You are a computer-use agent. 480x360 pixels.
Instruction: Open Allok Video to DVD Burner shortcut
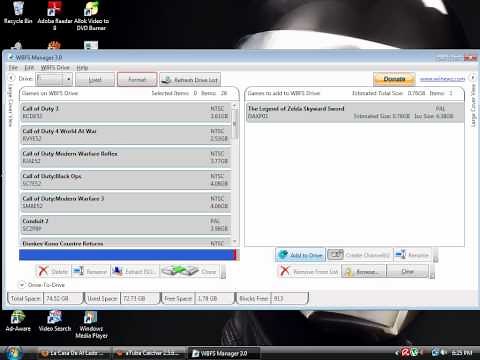[x=91, y=16]
